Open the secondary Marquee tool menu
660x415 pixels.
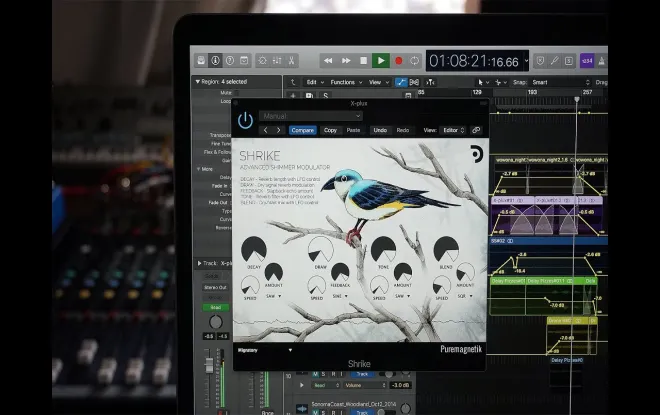click(x=500, y=82)
